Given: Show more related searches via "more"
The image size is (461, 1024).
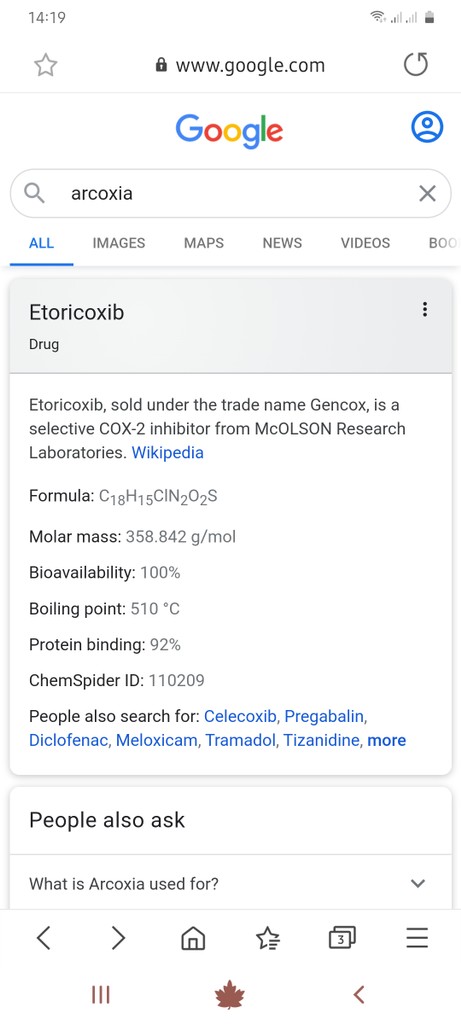Looking at the screenshot, I should pyautogui.click(x=387, y=741).
